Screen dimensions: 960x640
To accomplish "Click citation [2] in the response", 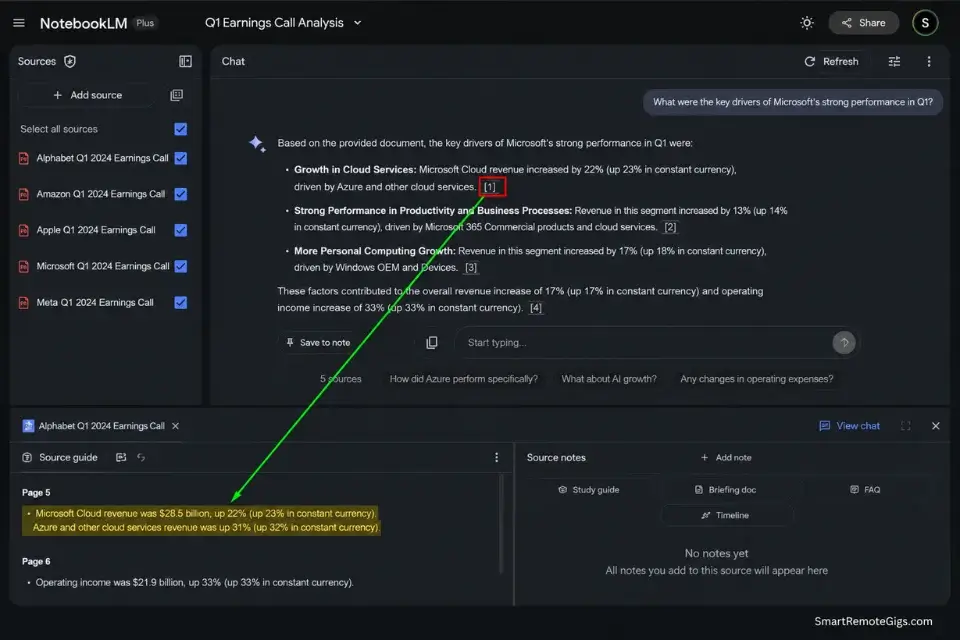I will [670, 227].
